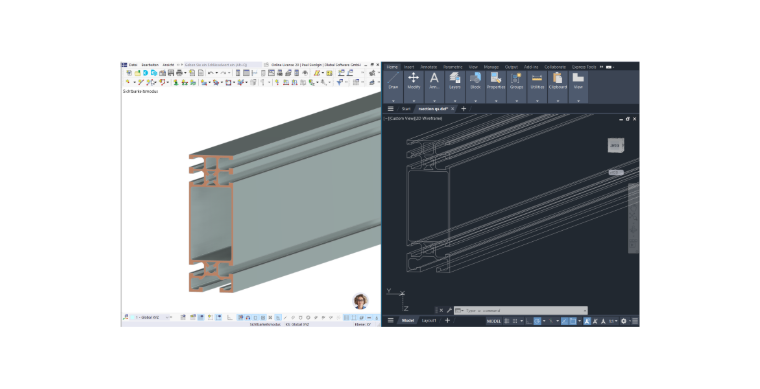
Task: Expand the Utilities panel dropdown arrow
Action: pos(537,101)
